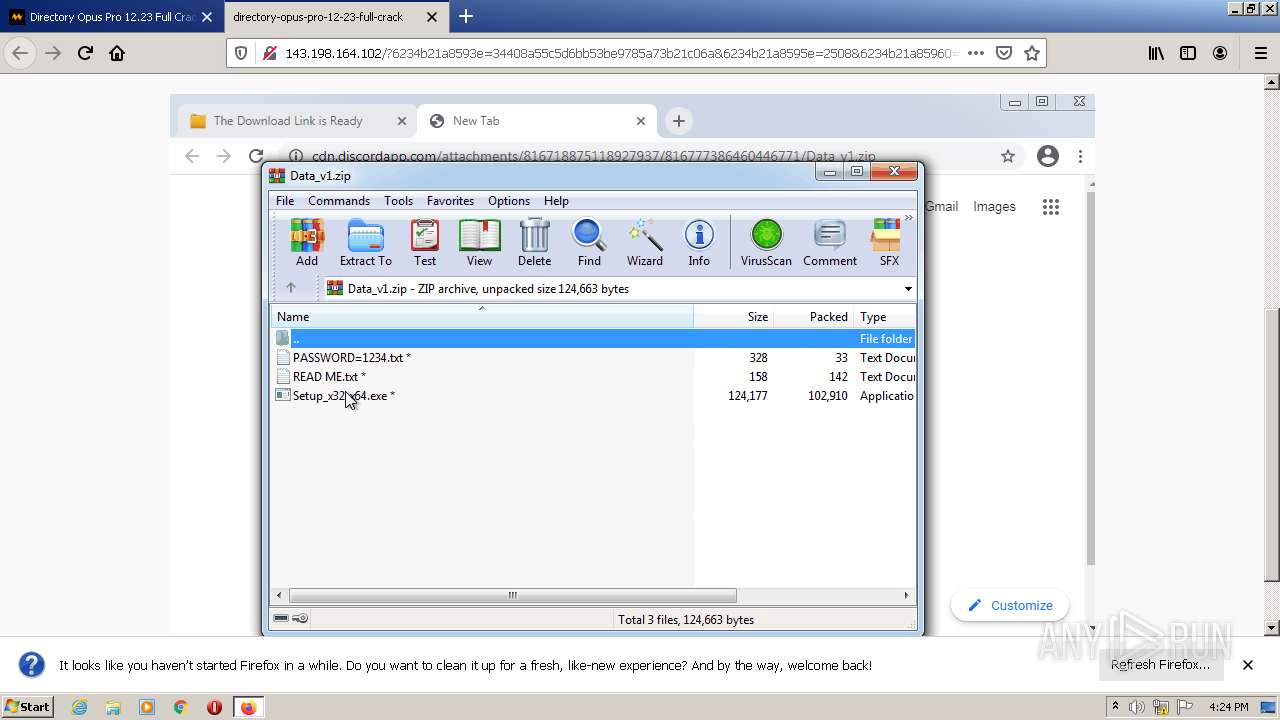1280x720 pixels.
Task: Select Setup_x32_x64.exe file
Action: [x=594, y=396]
